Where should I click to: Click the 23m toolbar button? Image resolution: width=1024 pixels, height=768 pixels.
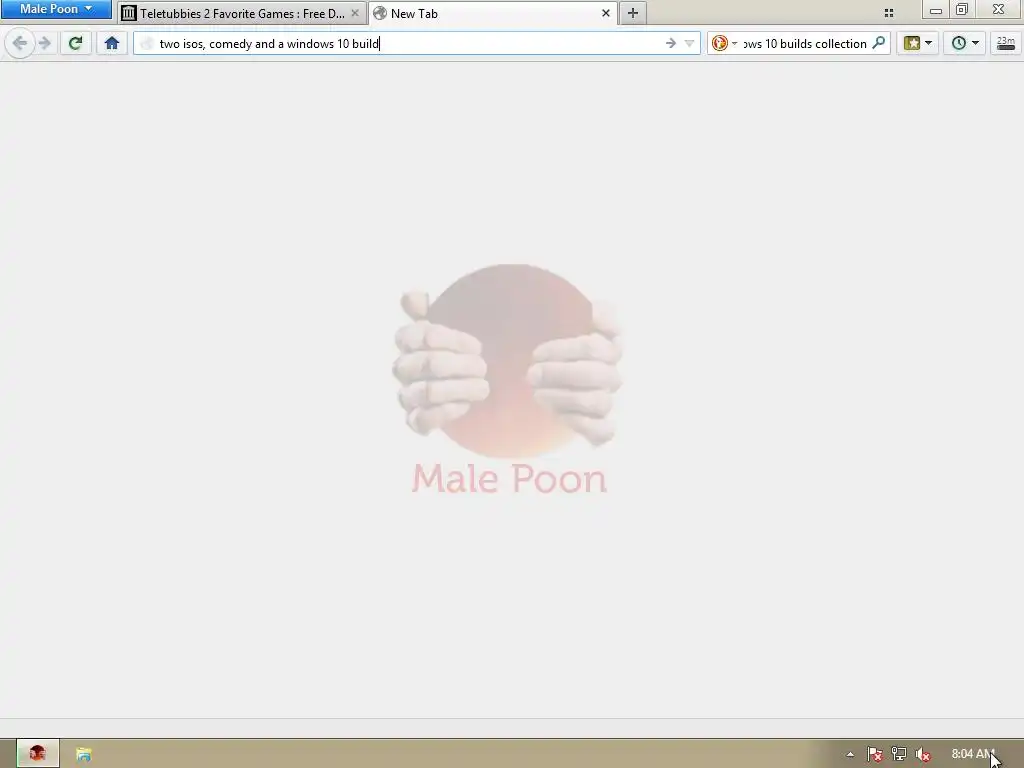click(1006, 44)
